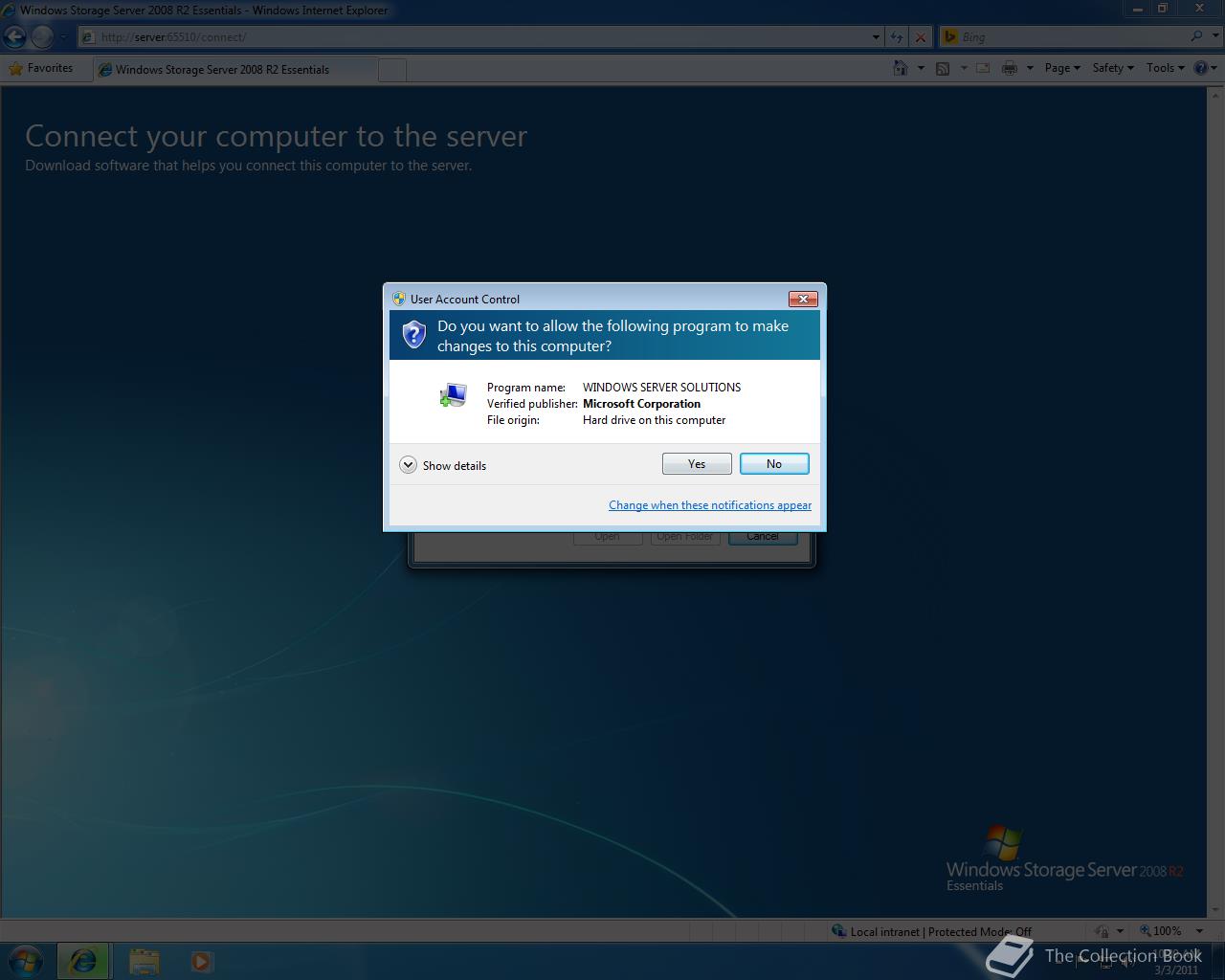The image size is (1225, 980).
Task: Open the zoom level dropdown arrow
Action: pyautogui.click(x=1199, y=931)
